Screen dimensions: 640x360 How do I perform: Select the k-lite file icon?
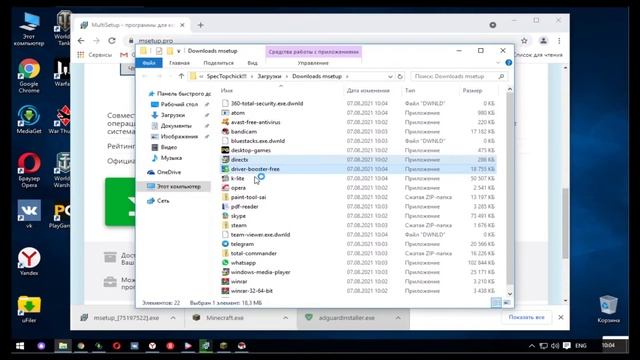[225, 178]
